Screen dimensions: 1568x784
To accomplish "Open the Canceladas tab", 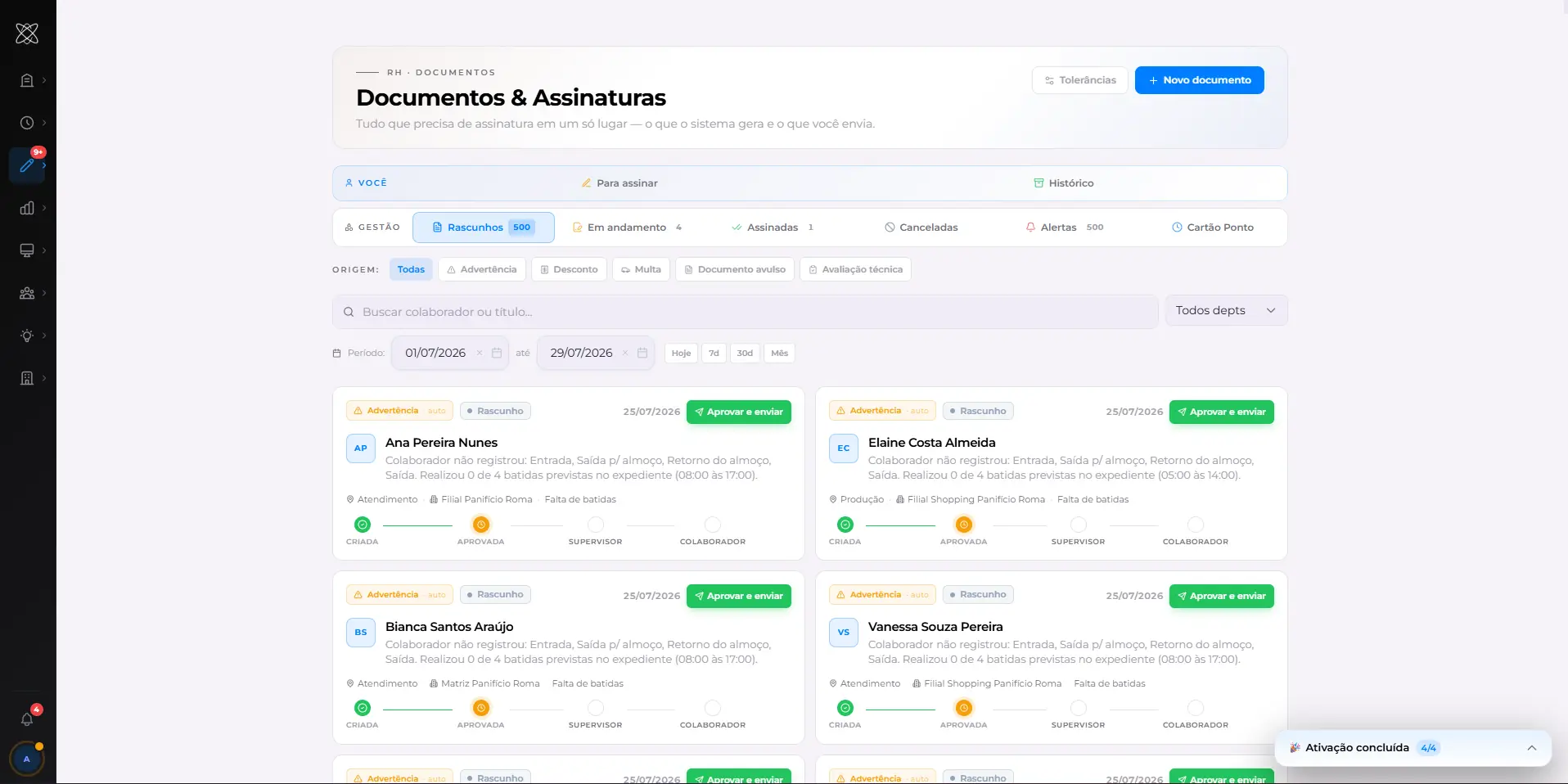I will 921,228.
